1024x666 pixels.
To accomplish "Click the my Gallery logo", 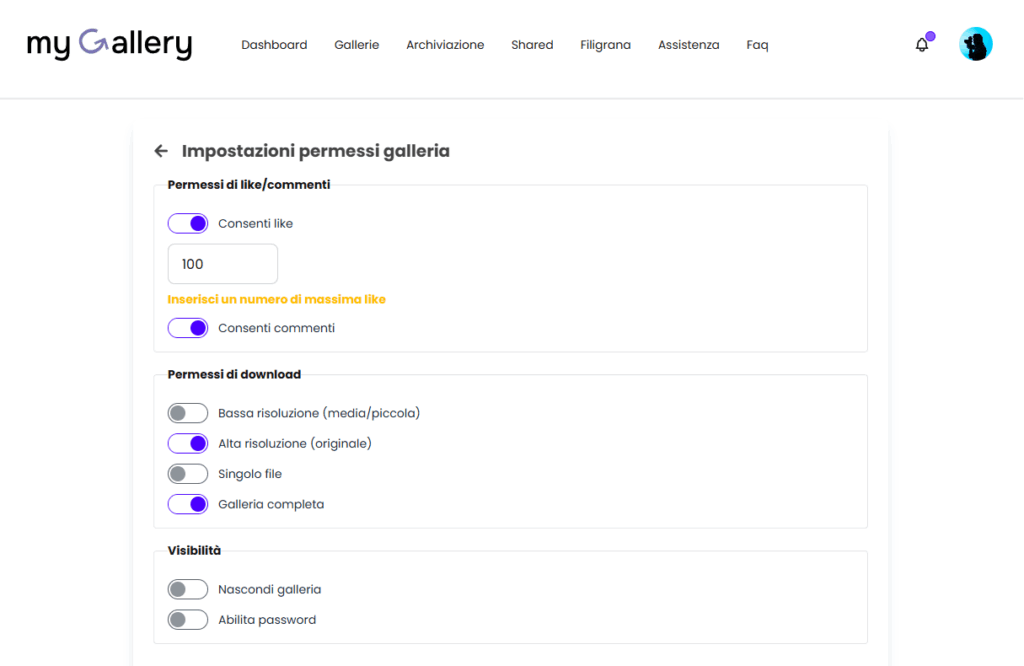I will (109, 44).
